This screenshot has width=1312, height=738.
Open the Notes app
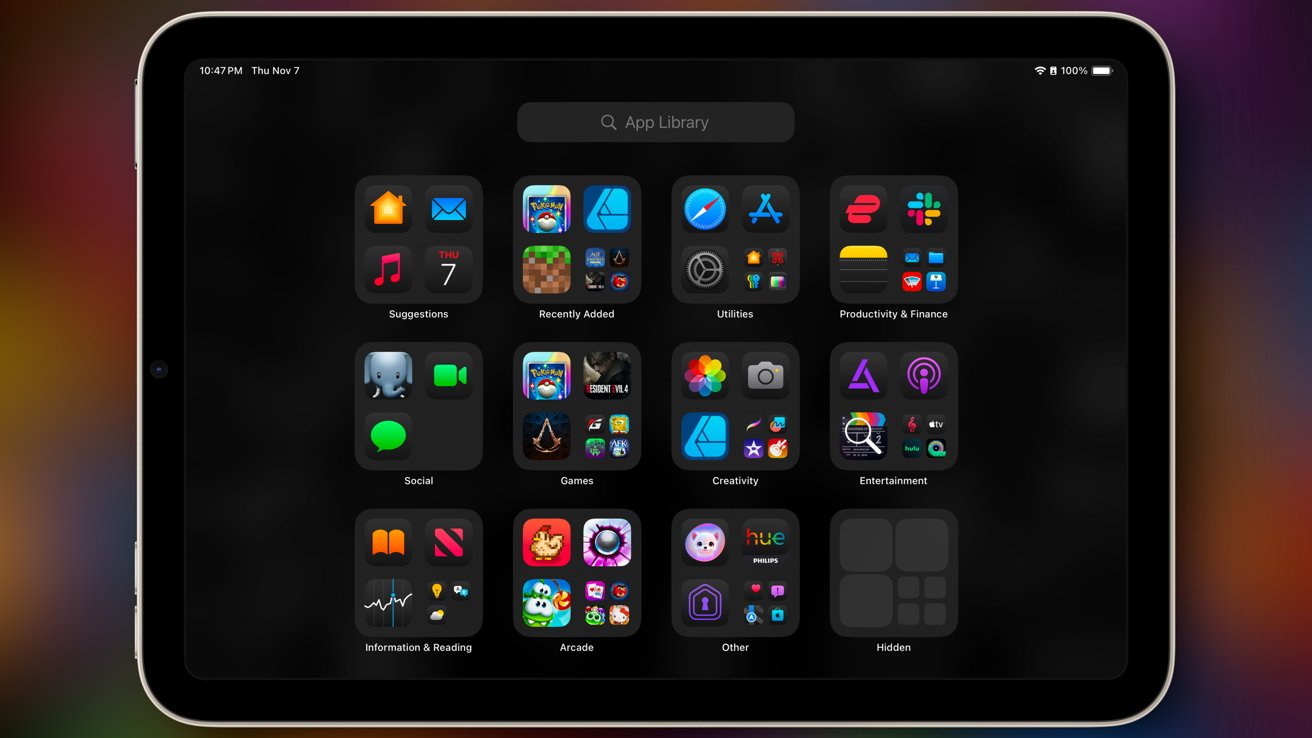coord(864,270)
